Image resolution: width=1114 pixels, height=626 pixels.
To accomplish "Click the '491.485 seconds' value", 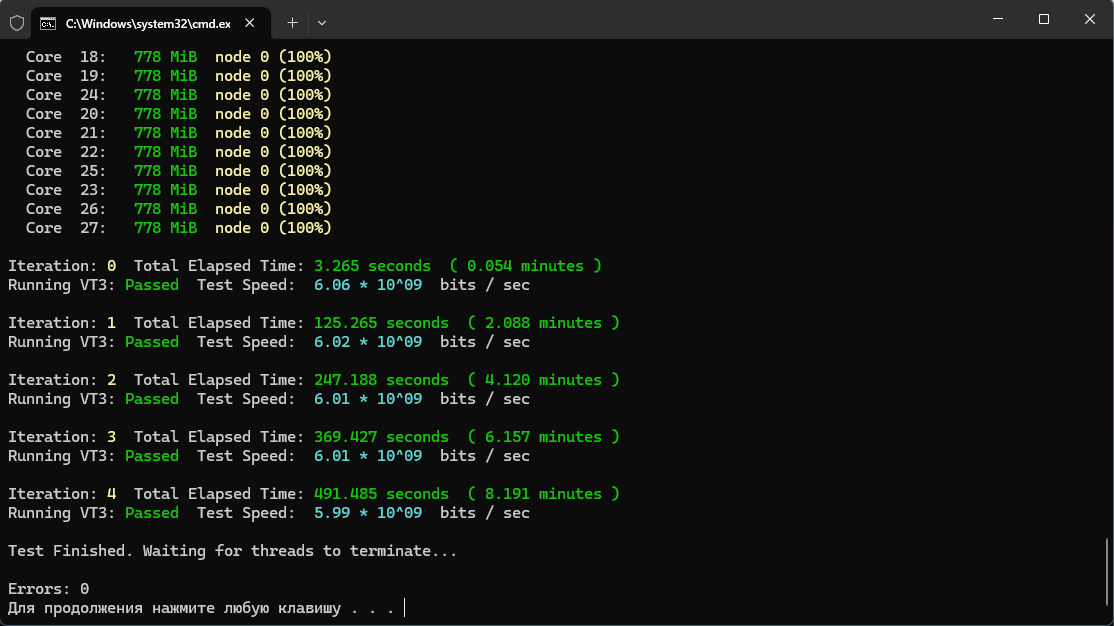I will point(382,494).
